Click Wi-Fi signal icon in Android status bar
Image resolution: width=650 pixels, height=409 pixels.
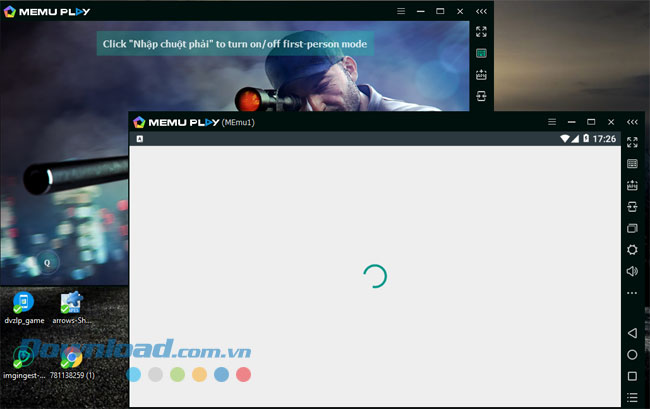565,138
